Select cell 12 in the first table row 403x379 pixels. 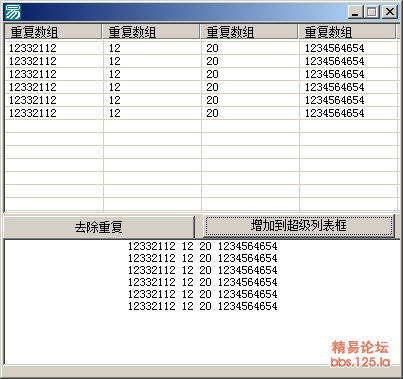[114, 48]
